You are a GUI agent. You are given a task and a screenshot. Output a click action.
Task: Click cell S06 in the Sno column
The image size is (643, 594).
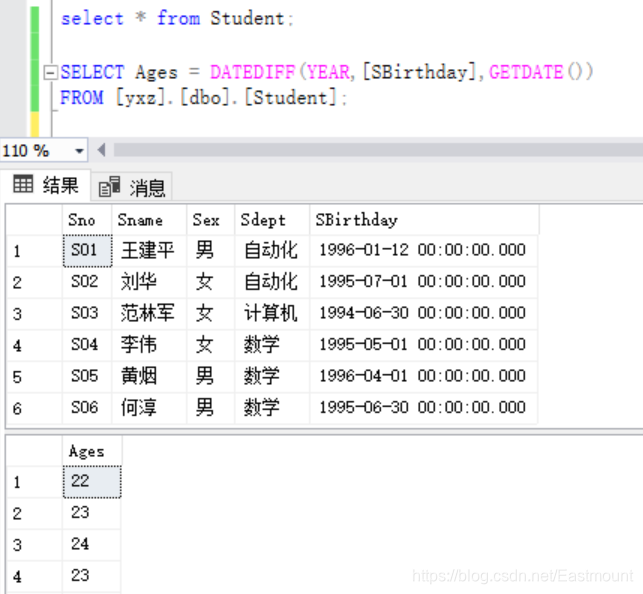point(87,408)
